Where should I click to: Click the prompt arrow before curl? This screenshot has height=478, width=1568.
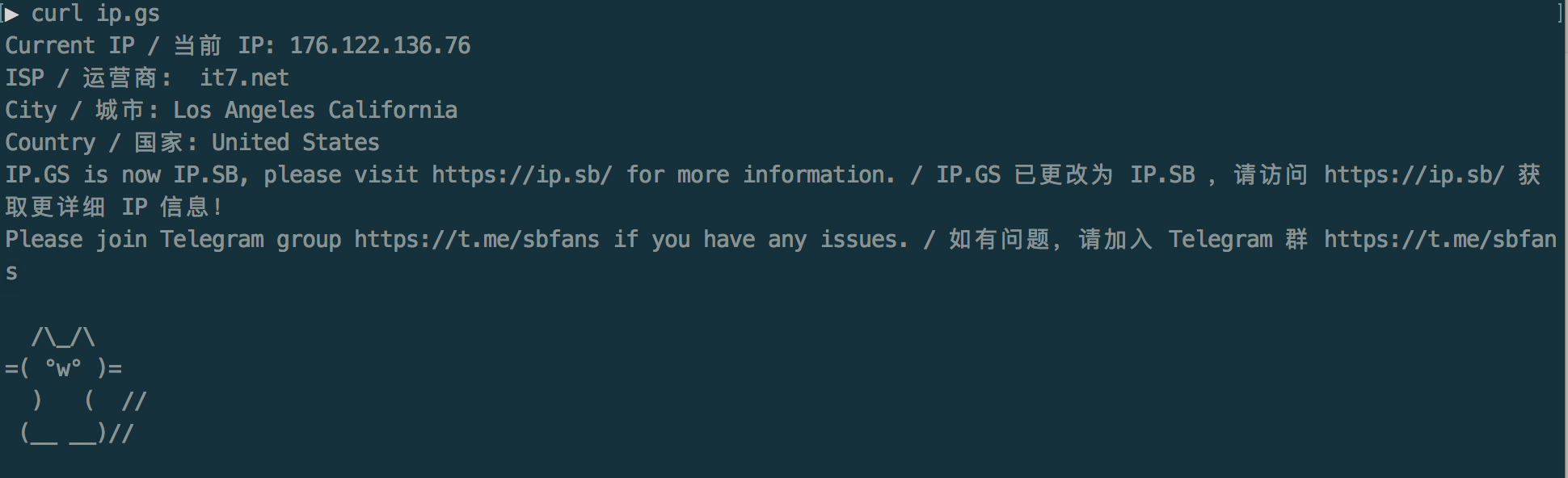(11, 14)
